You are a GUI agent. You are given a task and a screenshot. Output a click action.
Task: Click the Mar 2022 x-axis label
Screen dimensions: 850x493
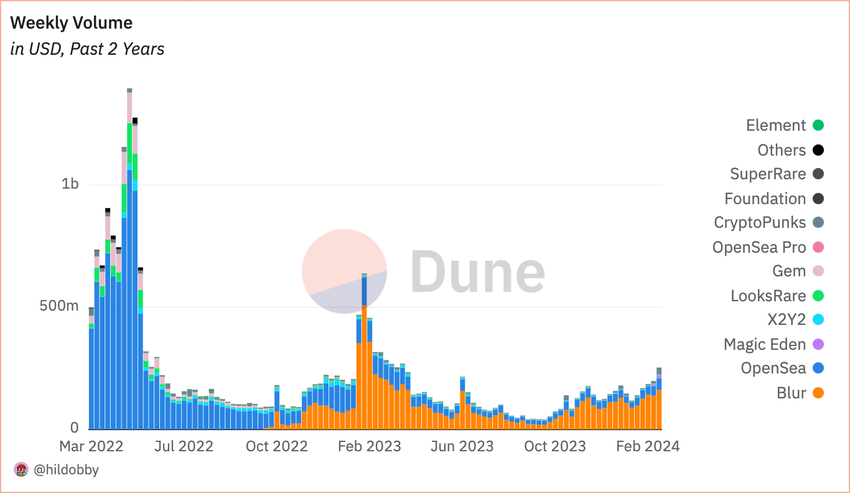pos(91,446)
